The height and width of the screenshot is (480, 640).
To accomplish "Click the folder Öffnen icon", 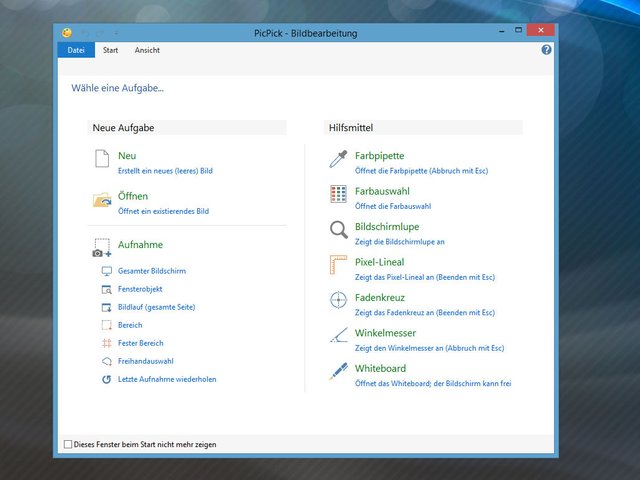I will pyautogui.click(x=102, y=200).
